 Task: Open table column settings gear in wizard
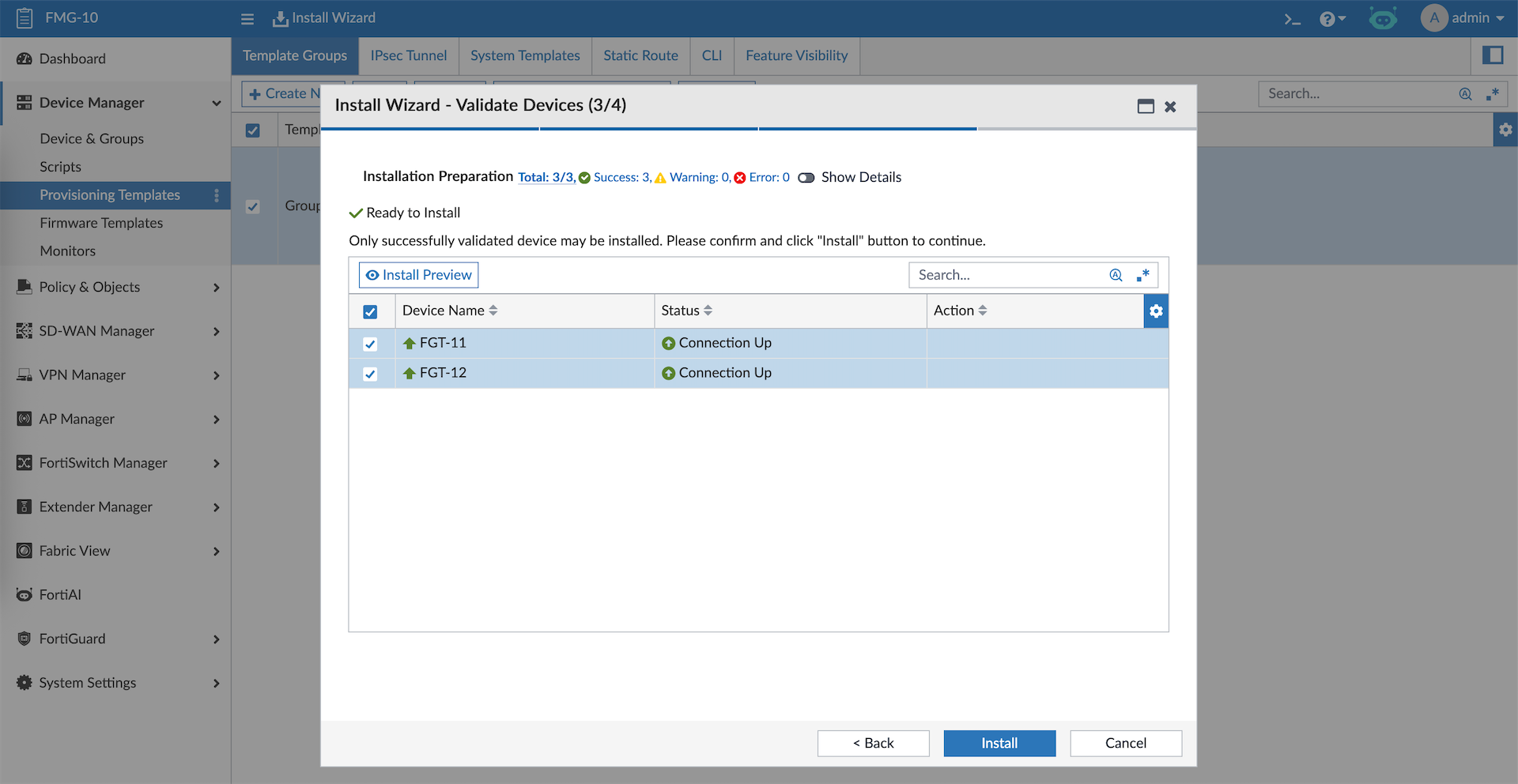(x=1156, y=311)
